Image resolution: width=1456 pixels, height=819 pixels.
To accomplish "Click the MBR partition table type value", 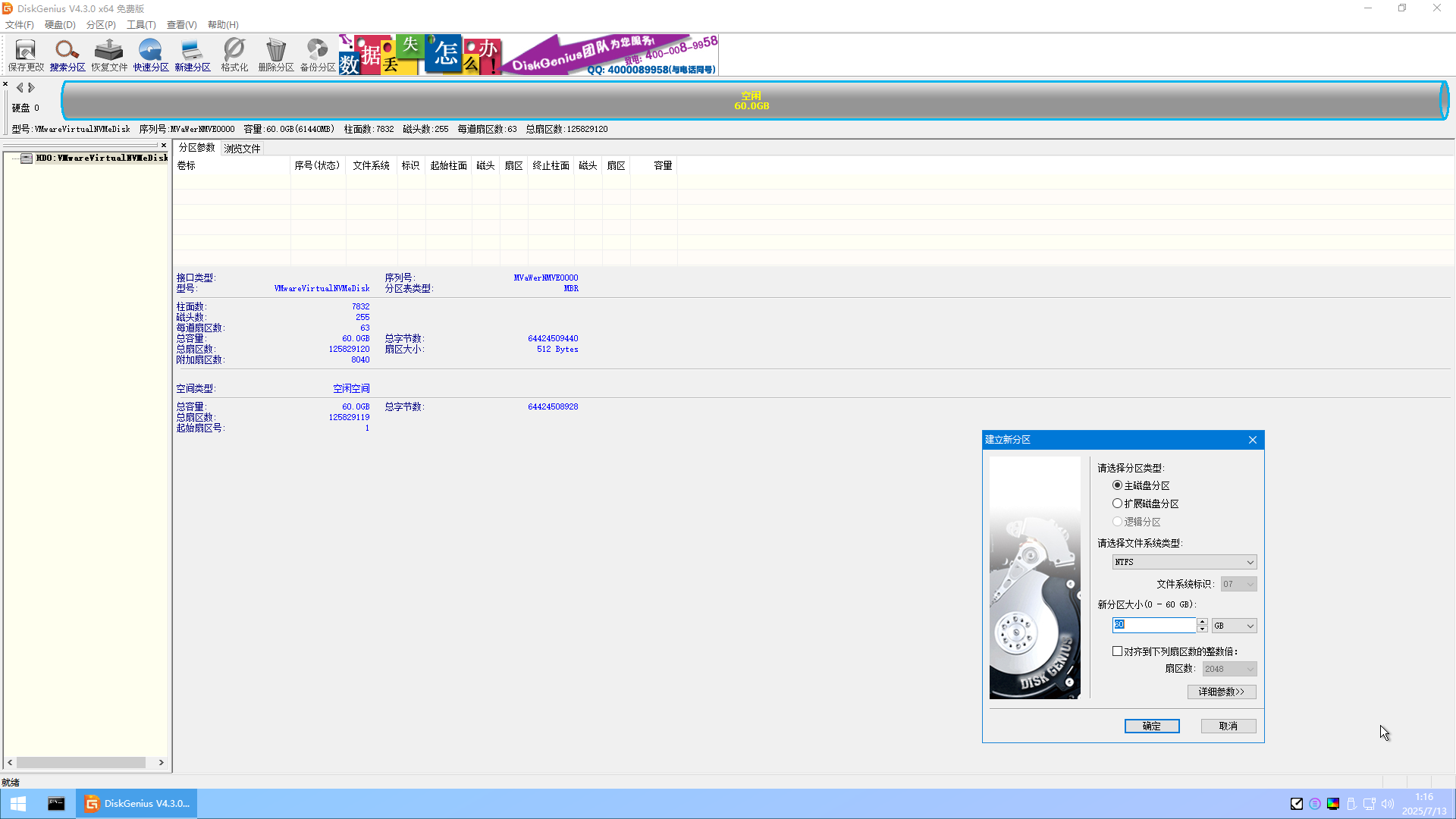I will coord(571,288).
